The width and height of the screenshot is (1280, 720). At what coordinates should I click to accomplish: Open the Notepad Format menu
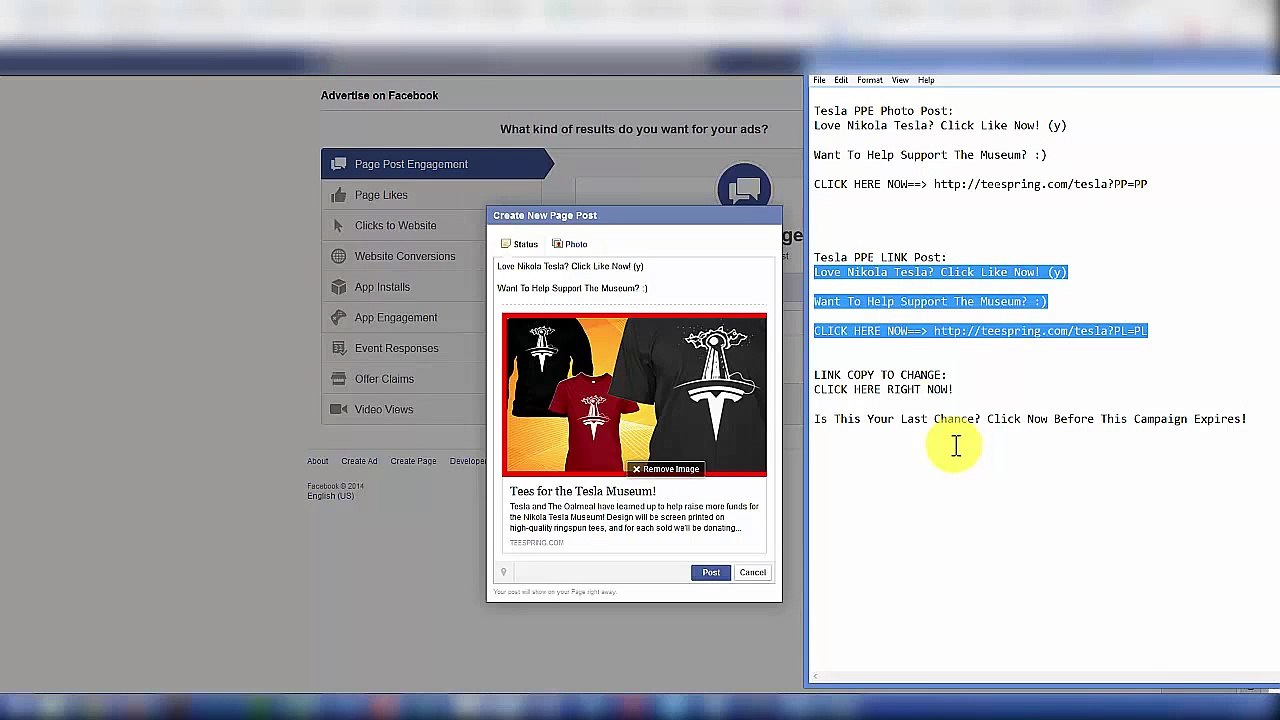click(x=870, y=80)
